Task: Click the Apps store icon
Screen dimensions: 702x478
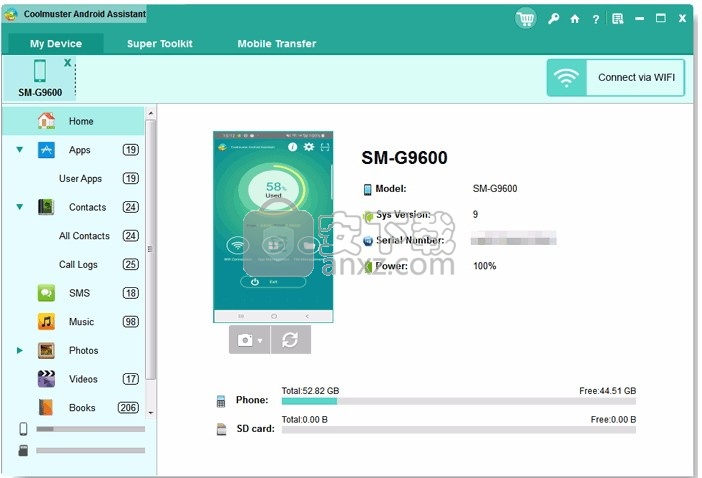Action: point(46,149)
